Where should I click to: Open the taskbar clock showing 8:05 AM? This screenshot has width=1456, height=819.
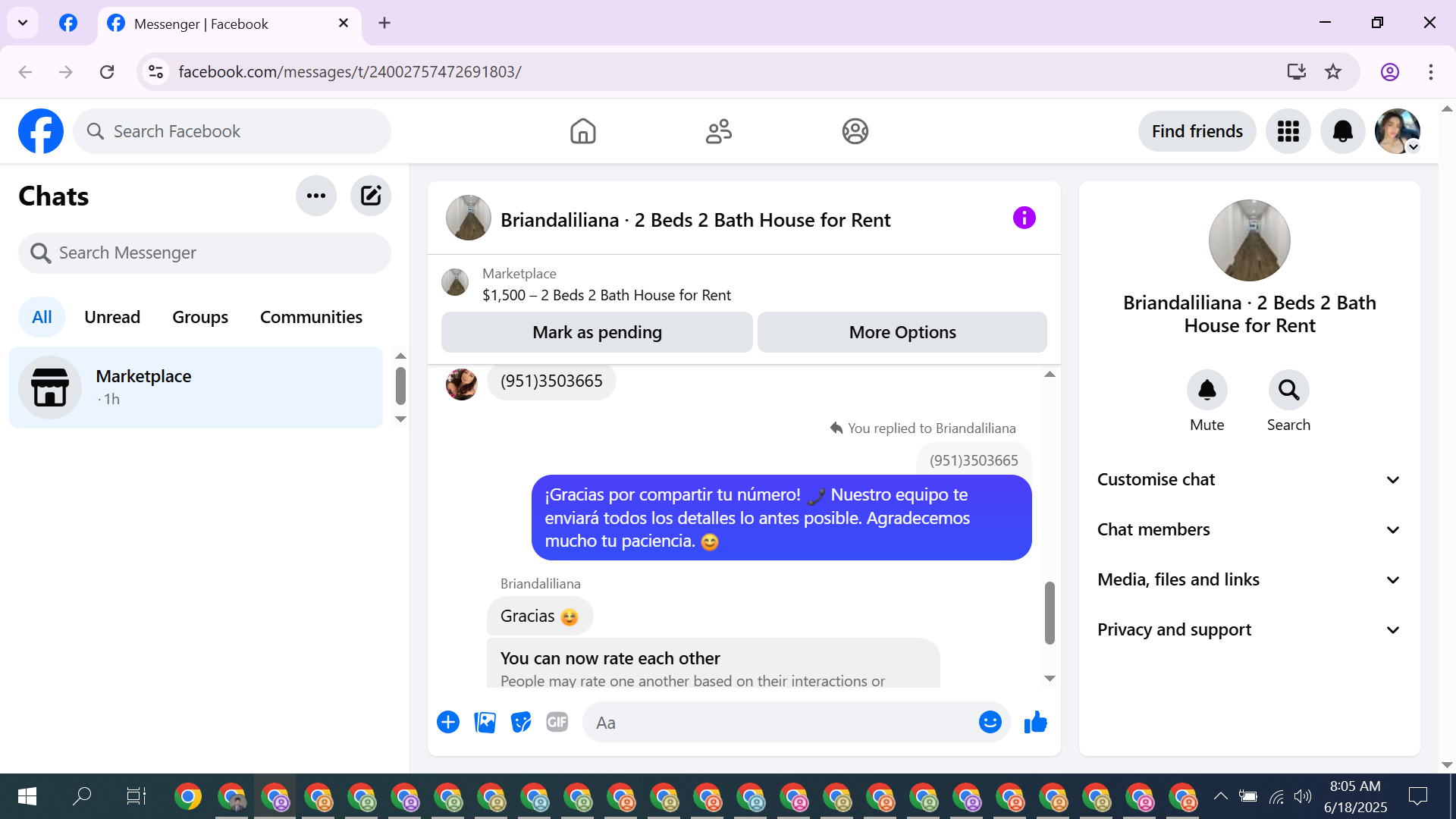(x=1355, y=796)
